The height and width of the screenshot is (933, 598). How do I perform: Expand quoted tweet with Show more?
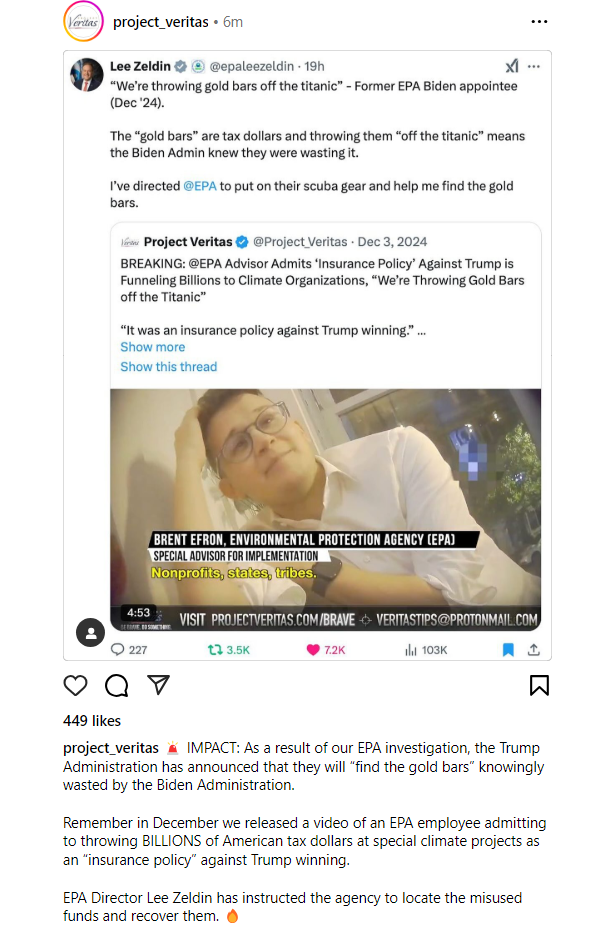click(x=152, y=347)
